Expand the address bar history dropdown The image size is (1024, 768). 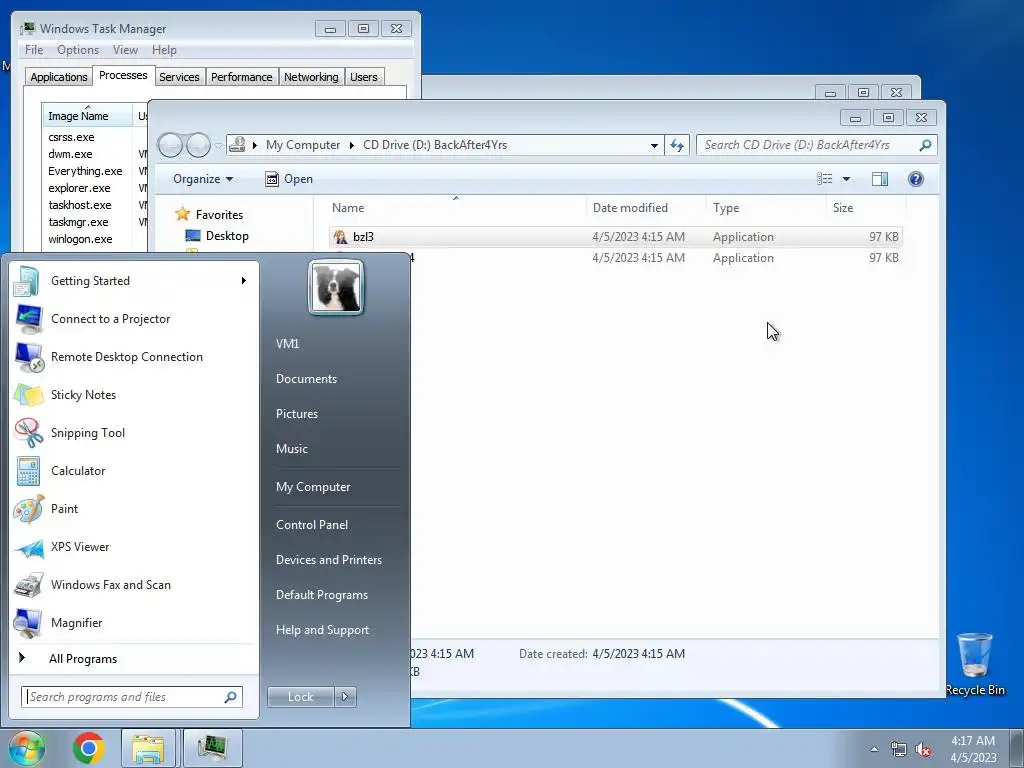(x=654, y=145)
